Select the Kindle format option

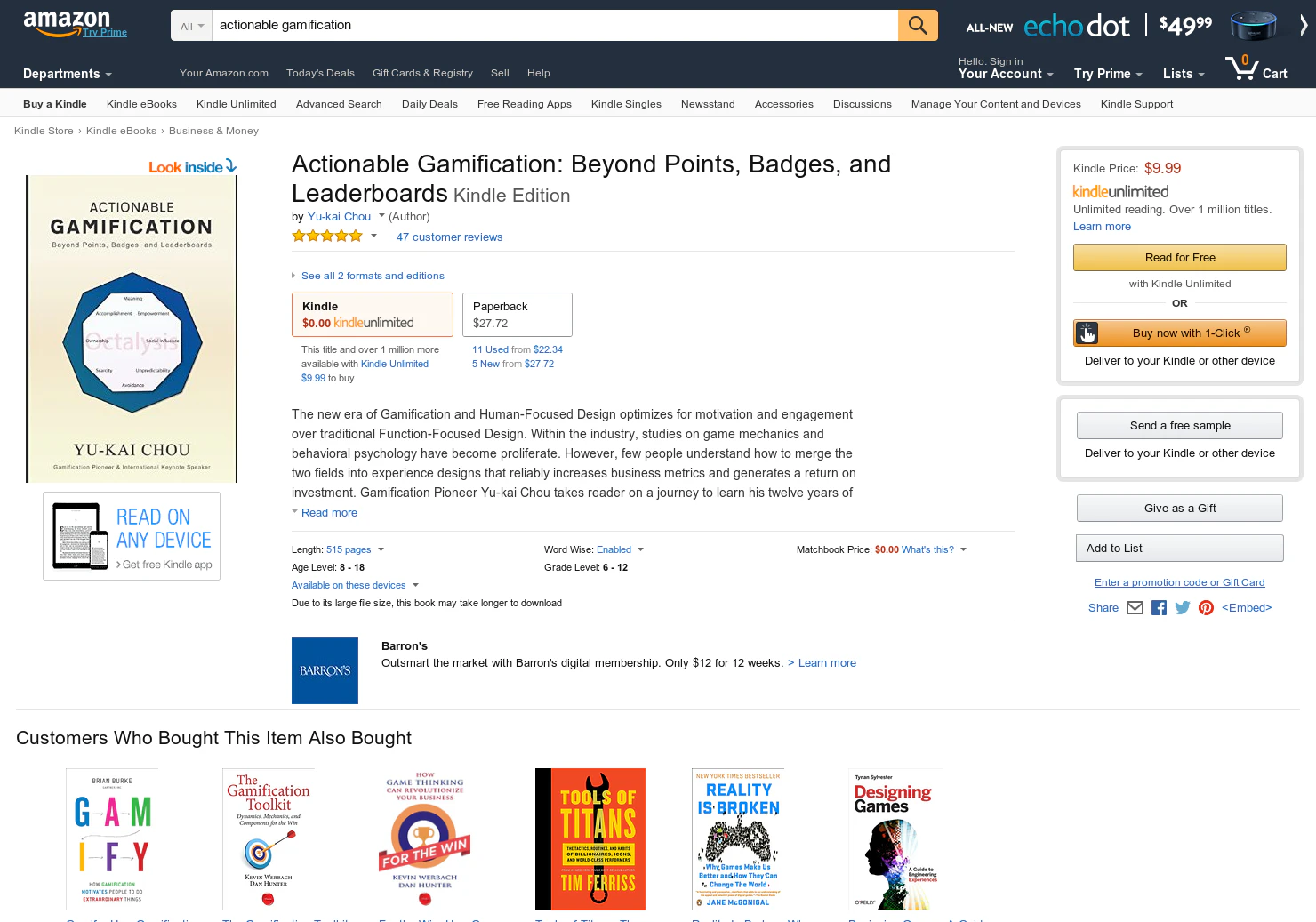click(x=373, y=315)
